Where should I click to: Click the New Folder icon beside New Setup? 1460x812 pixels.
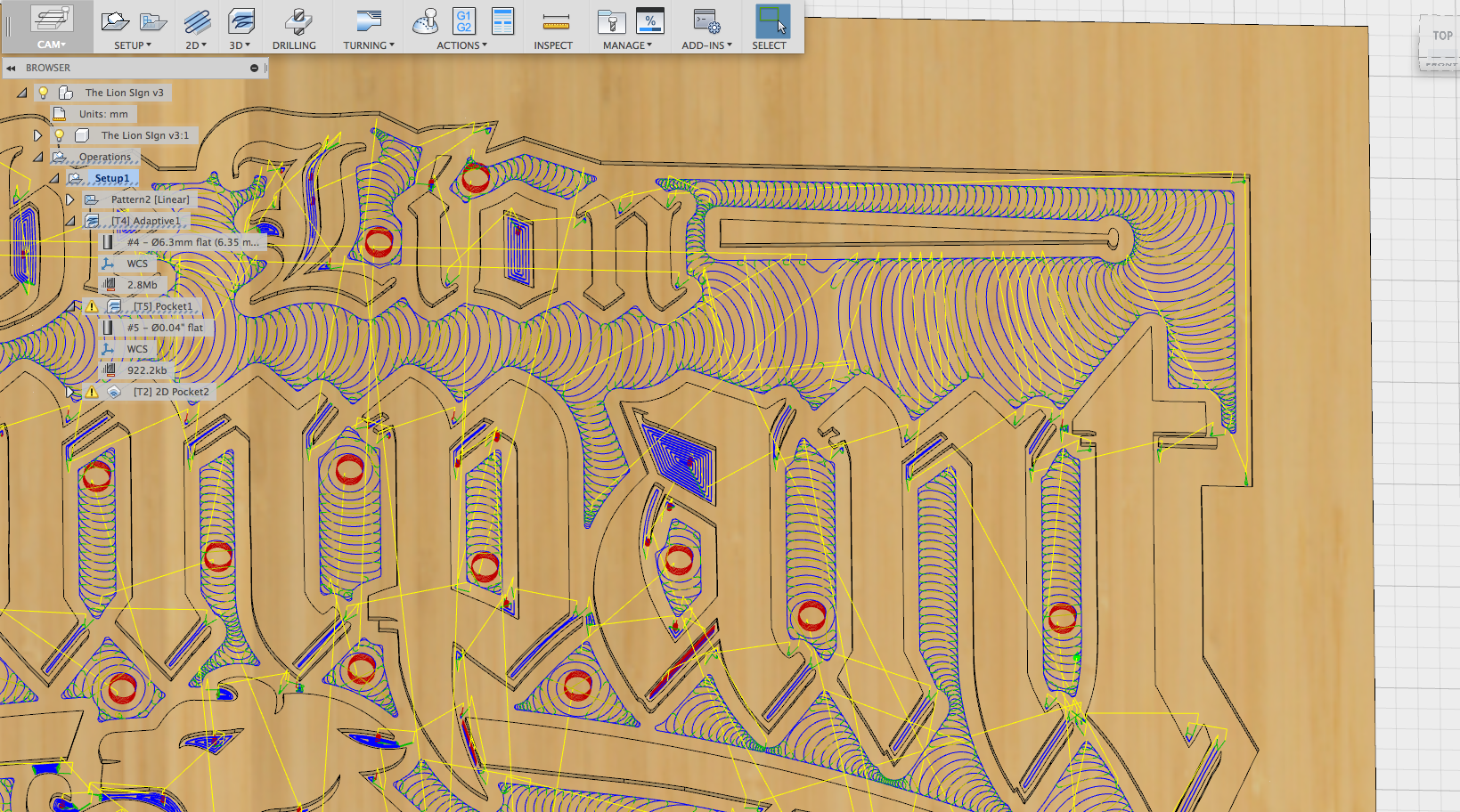coord(153,21)
